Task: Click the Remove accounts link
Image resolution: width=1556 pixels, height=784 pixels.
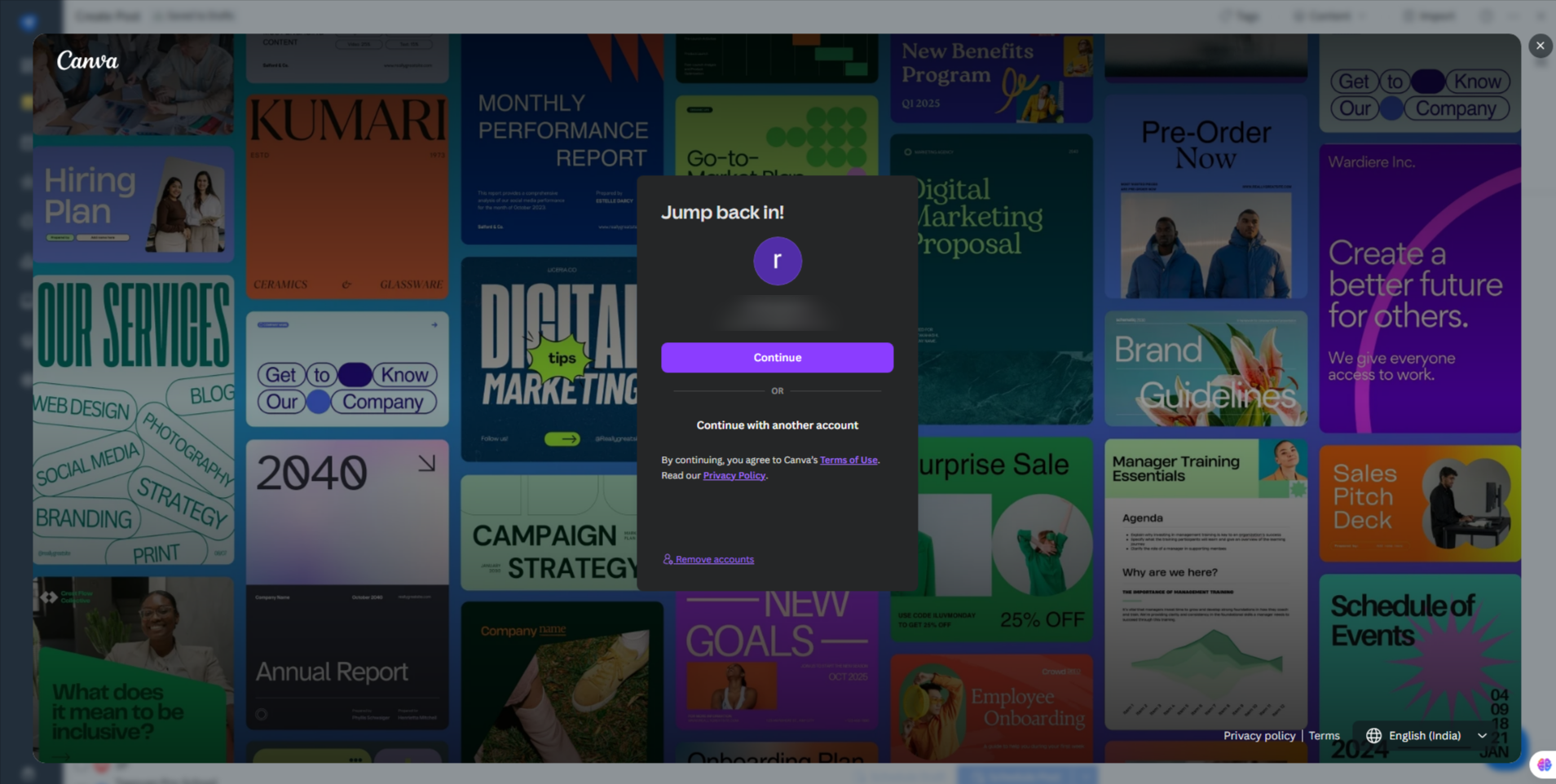Action: 708,559
